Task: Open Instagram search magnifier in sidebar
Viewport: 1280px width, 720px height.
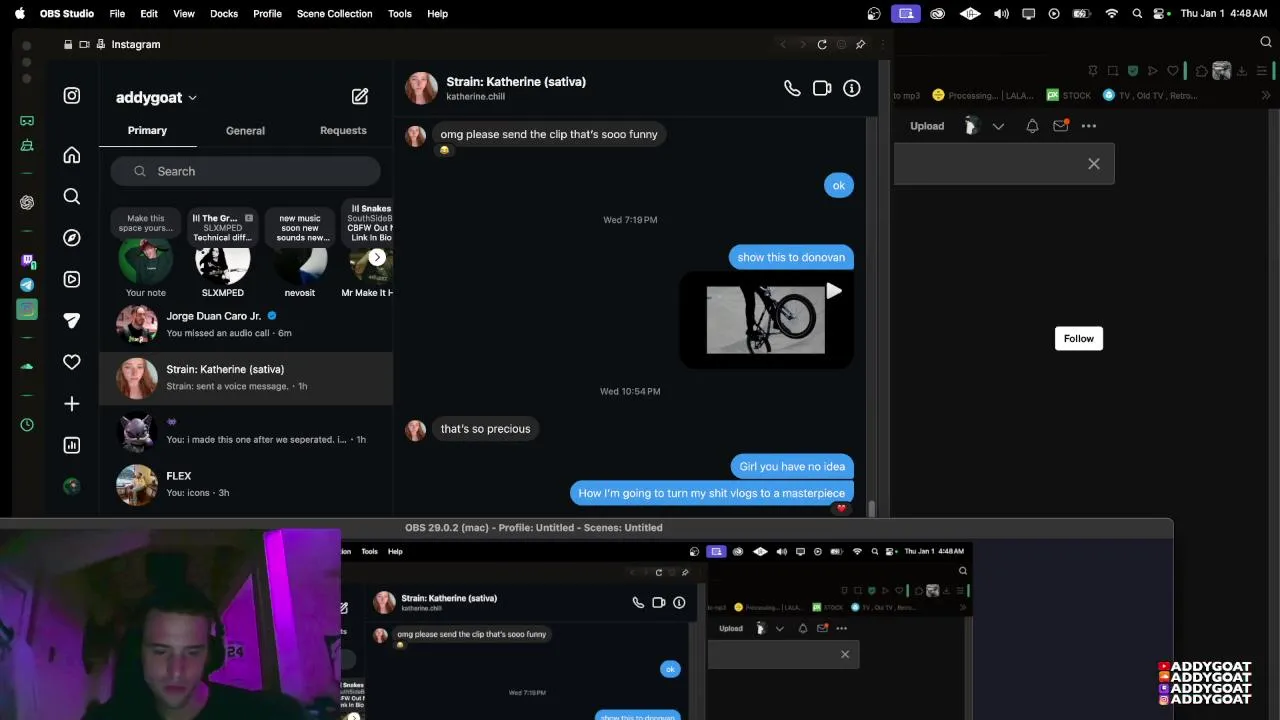Action: click(72, 196)
